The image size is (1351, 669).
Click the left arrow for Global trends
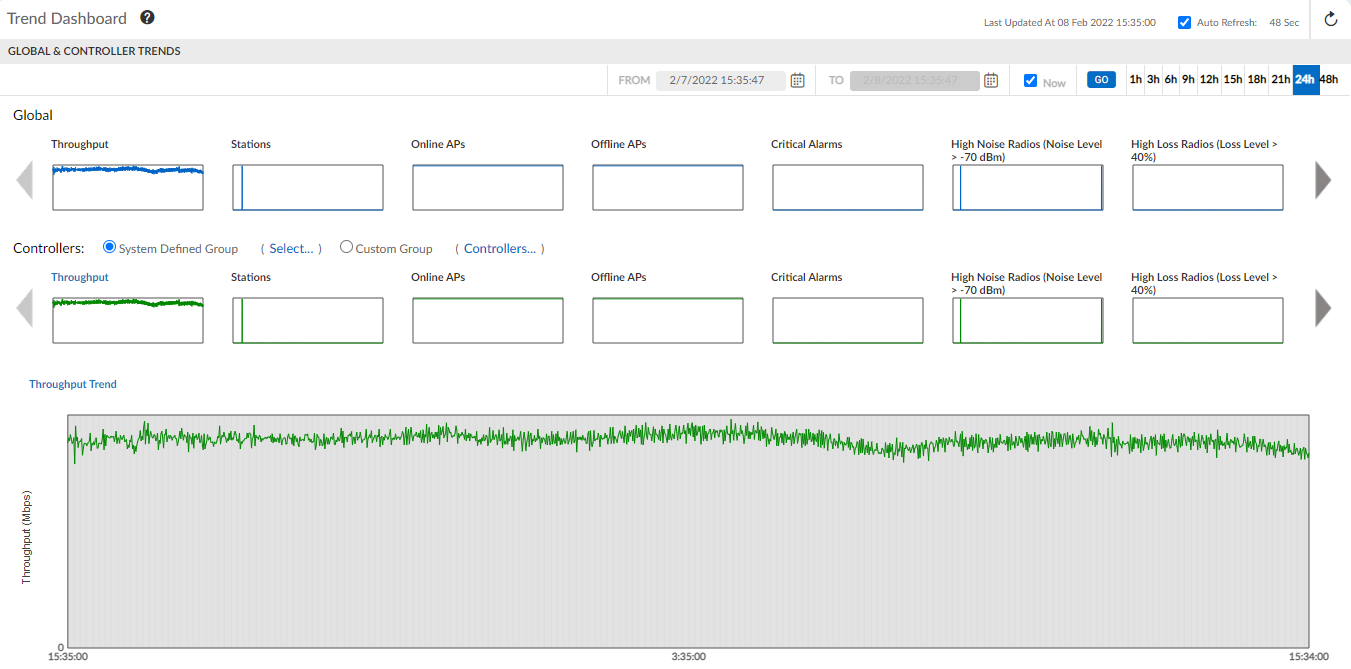coord(25,180)
